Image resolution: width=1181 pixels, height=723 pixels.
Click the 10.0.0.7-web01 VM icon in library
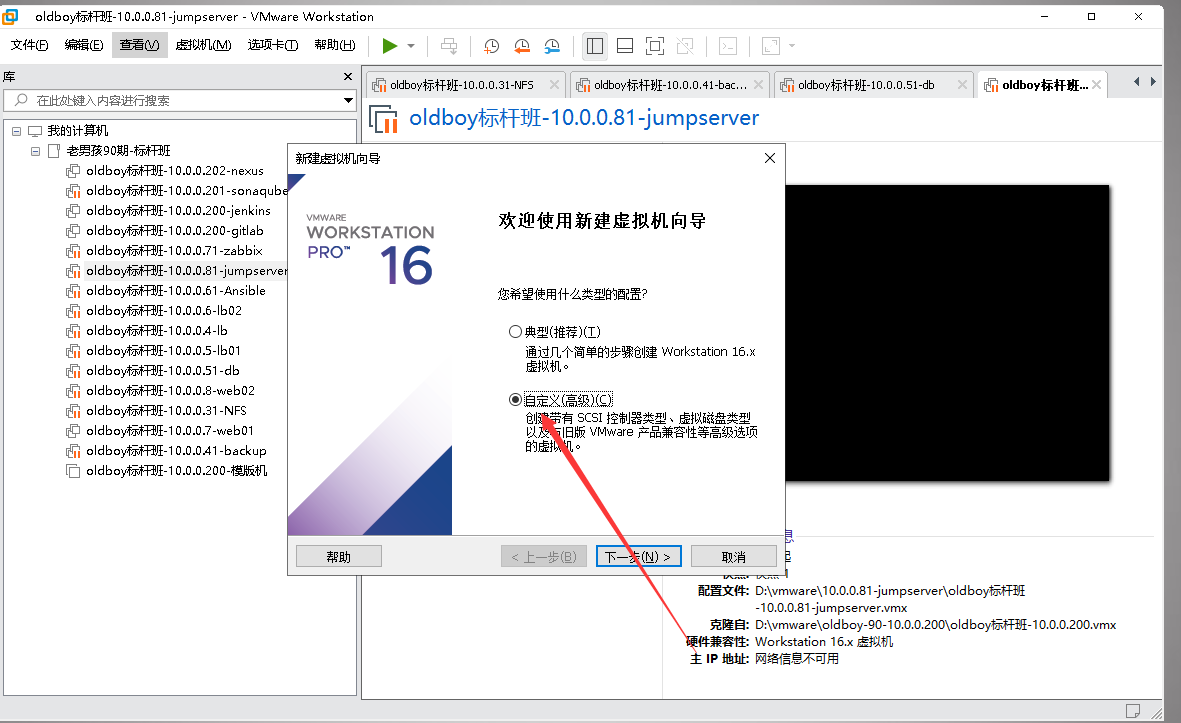[x=73, y=431]
